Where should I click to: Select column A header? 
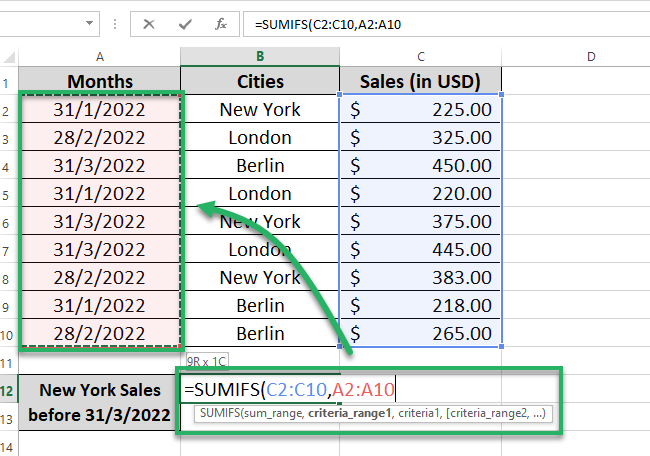point(99,57)
